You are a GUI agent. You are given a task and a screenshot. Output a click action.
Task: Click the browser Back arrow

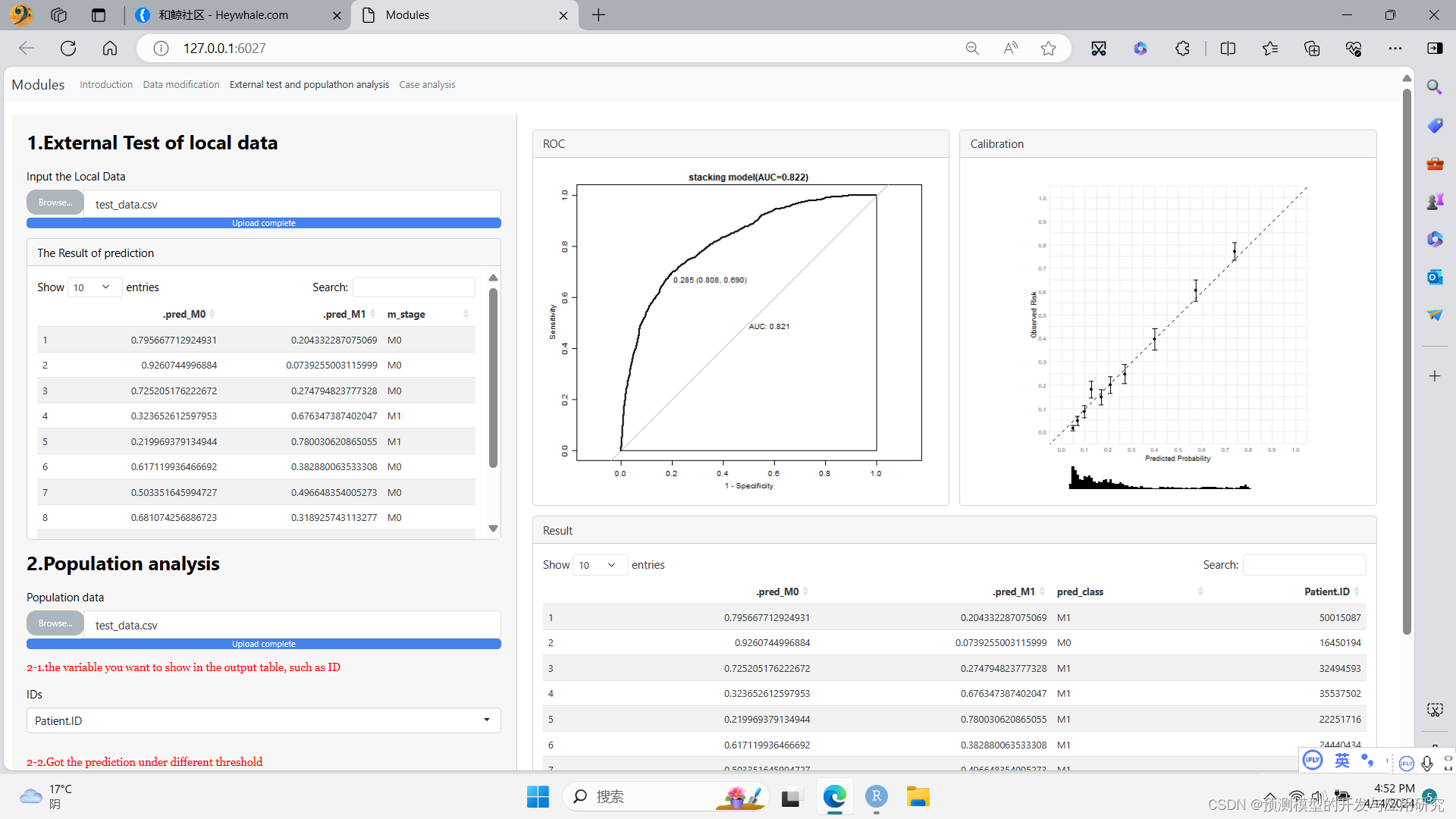[27, 49]
